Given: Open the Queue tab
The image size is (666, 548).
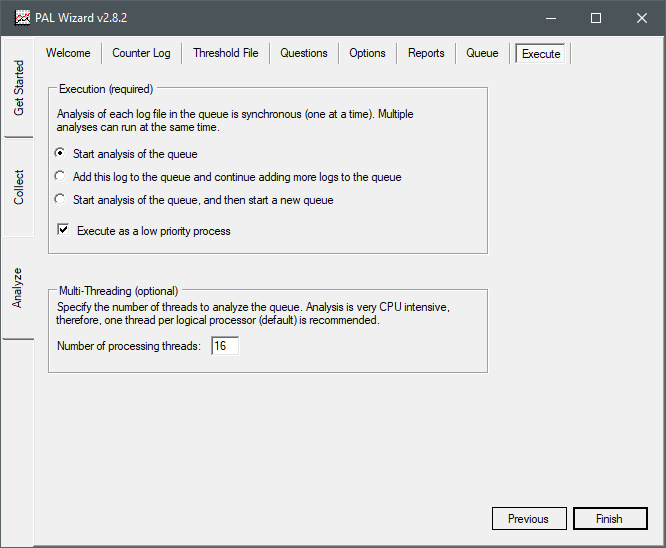Looking at the screenshot, I should pos(482,53).
